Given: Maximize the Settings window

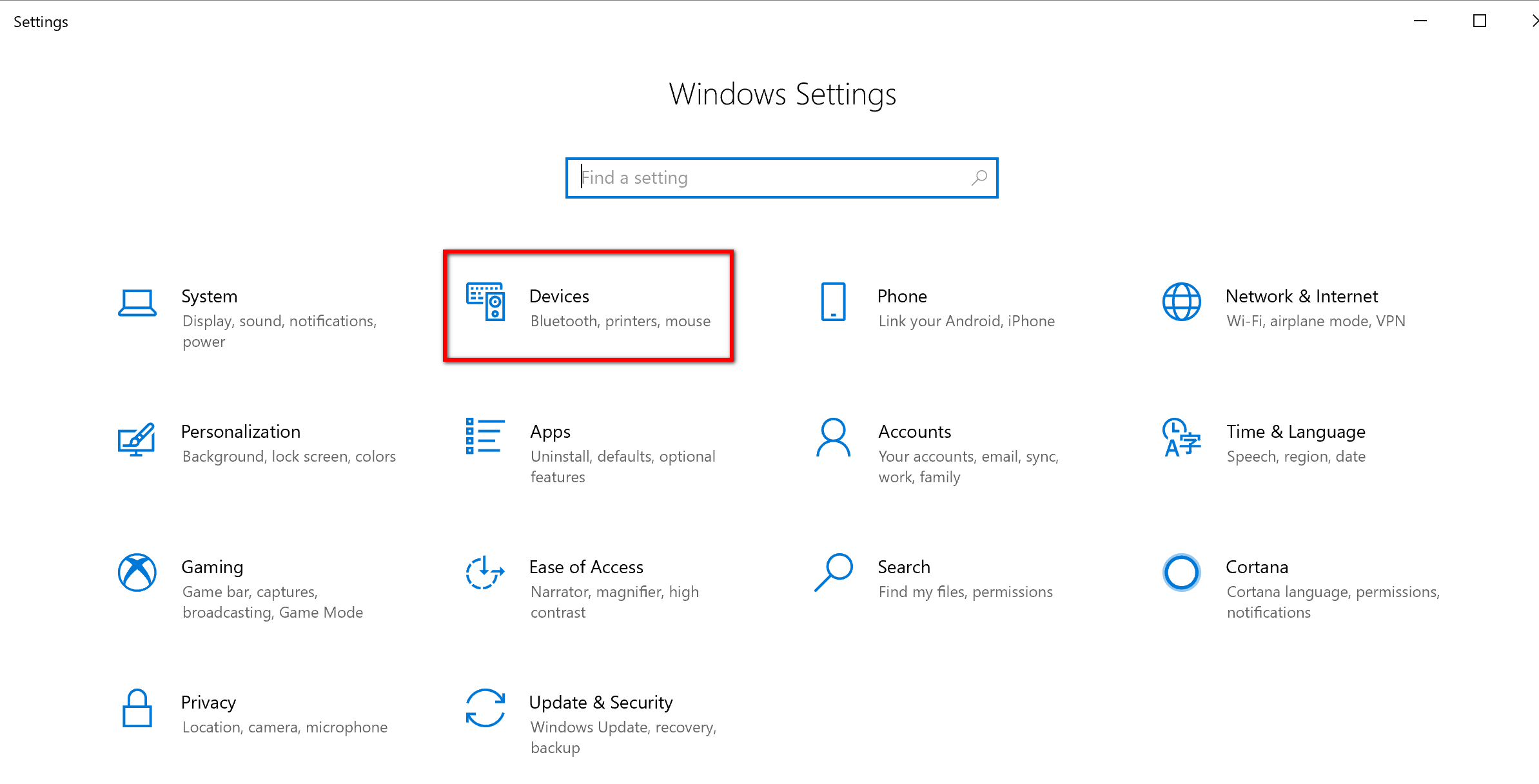Looking at the screenshot, I should click(1480, 21).
